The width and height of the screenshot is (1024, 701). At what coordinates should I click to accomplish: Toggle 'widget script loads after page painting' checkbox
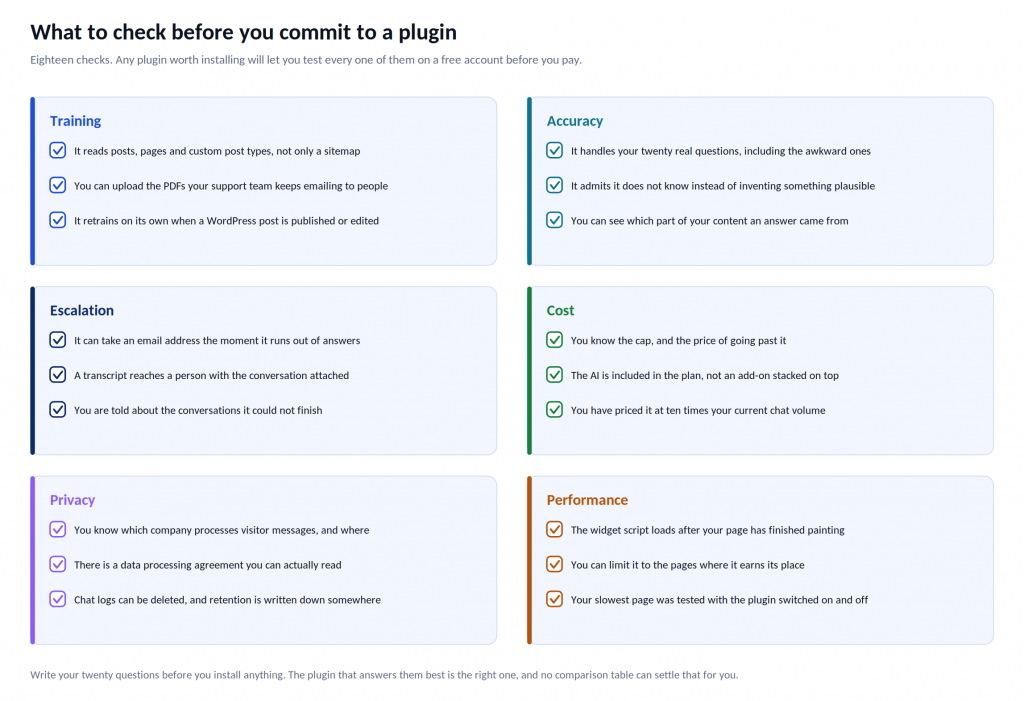[x=554, y=529]
